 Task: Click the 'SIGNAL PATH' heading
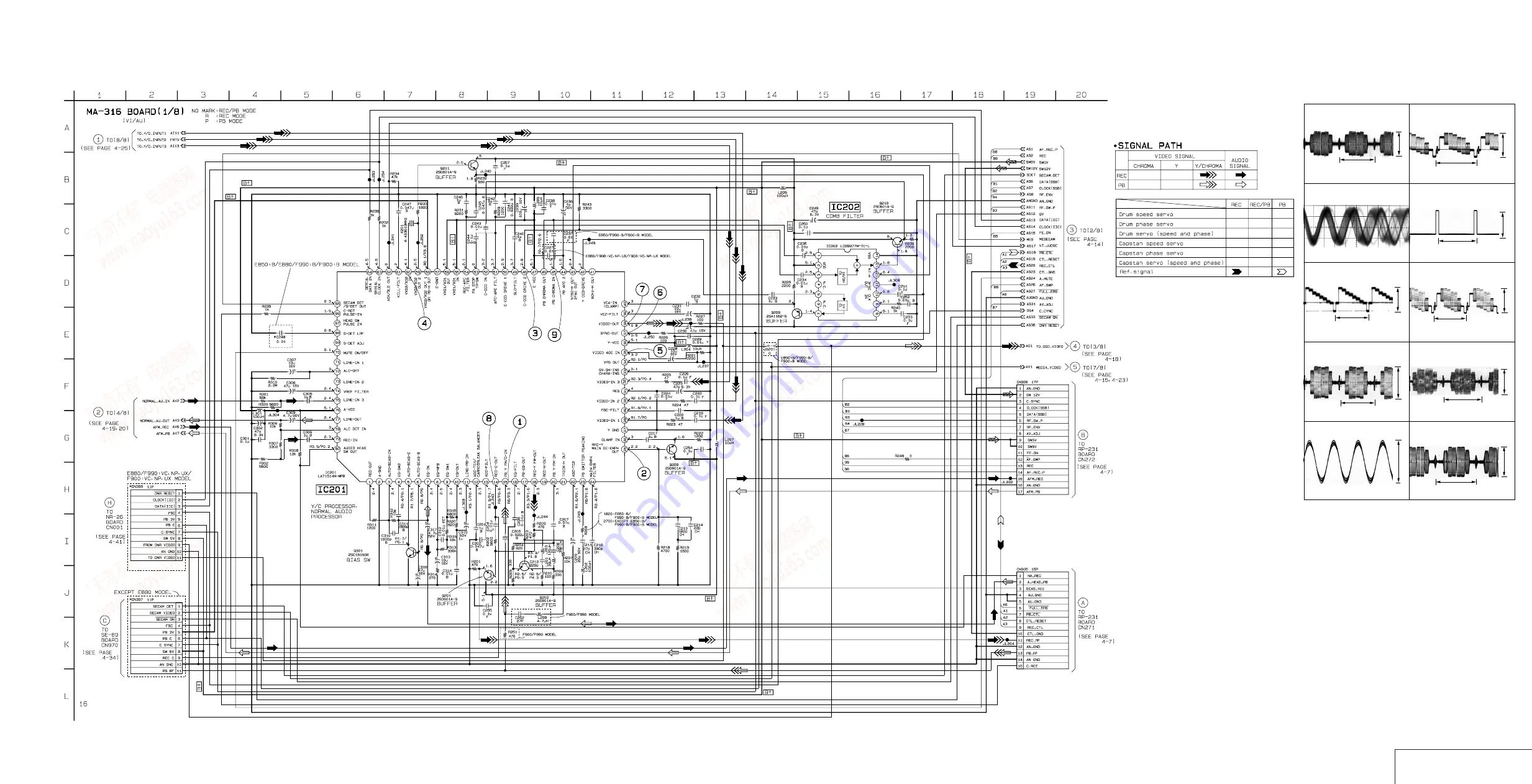[x=1150, y=145]
